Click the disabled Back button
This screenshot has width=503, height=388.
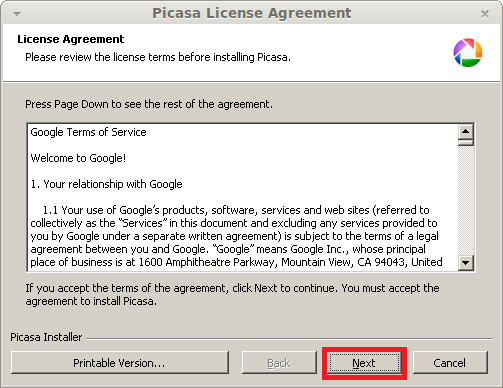(x=279, y=363)
